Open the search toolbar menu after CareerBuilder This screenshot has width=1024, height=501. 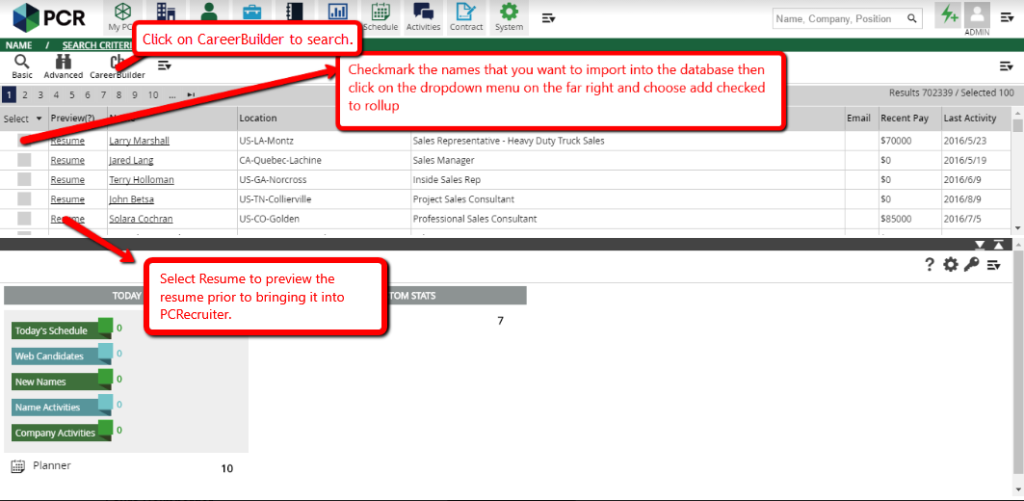coord(164,65)
